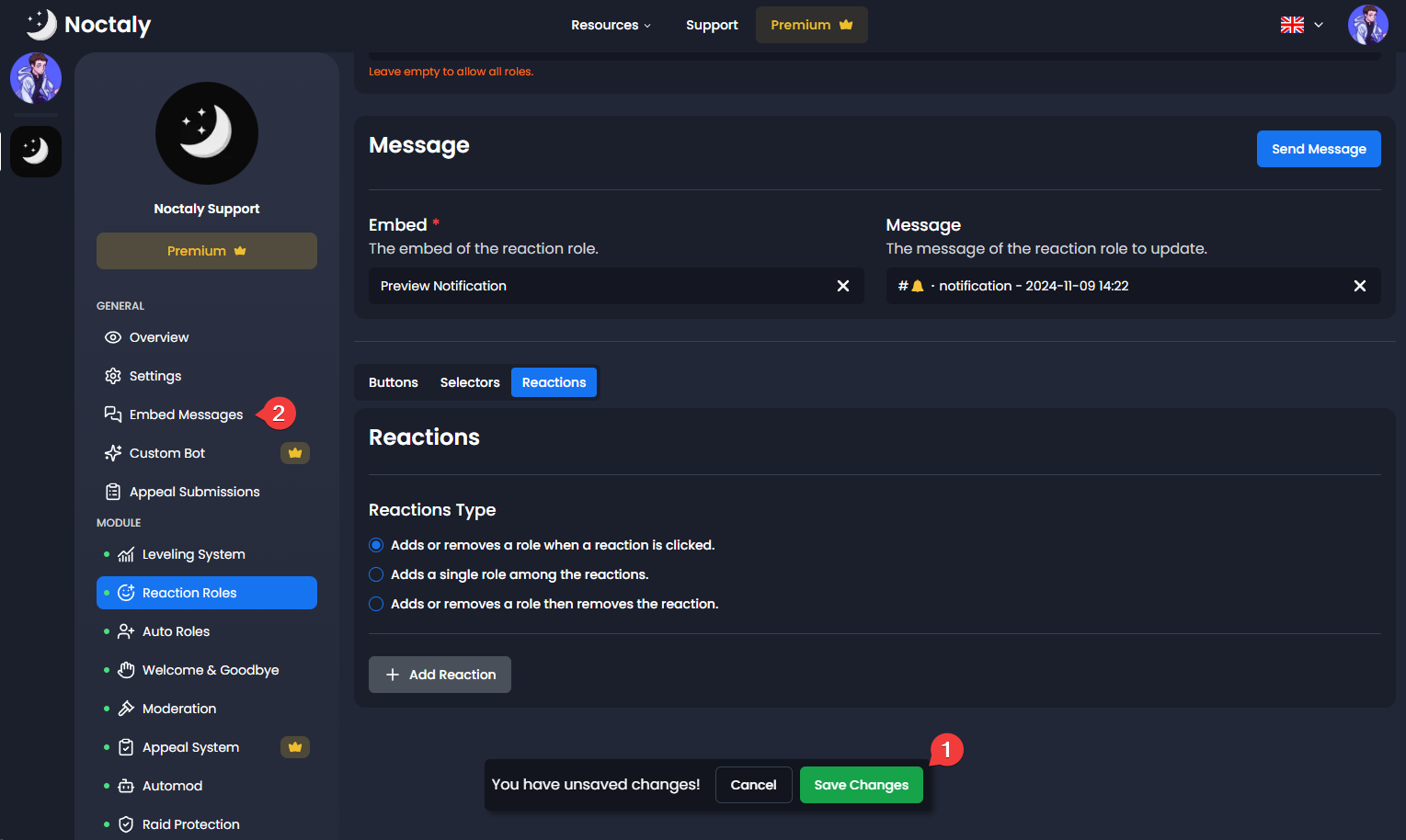Click the plus icon on Add Reaction

click(x=393, y=675)
